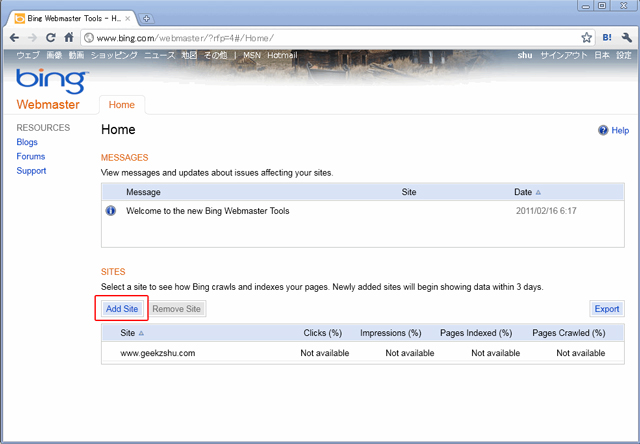Click the Webmaster heading link
640x444 pixels.
point(48,104)
